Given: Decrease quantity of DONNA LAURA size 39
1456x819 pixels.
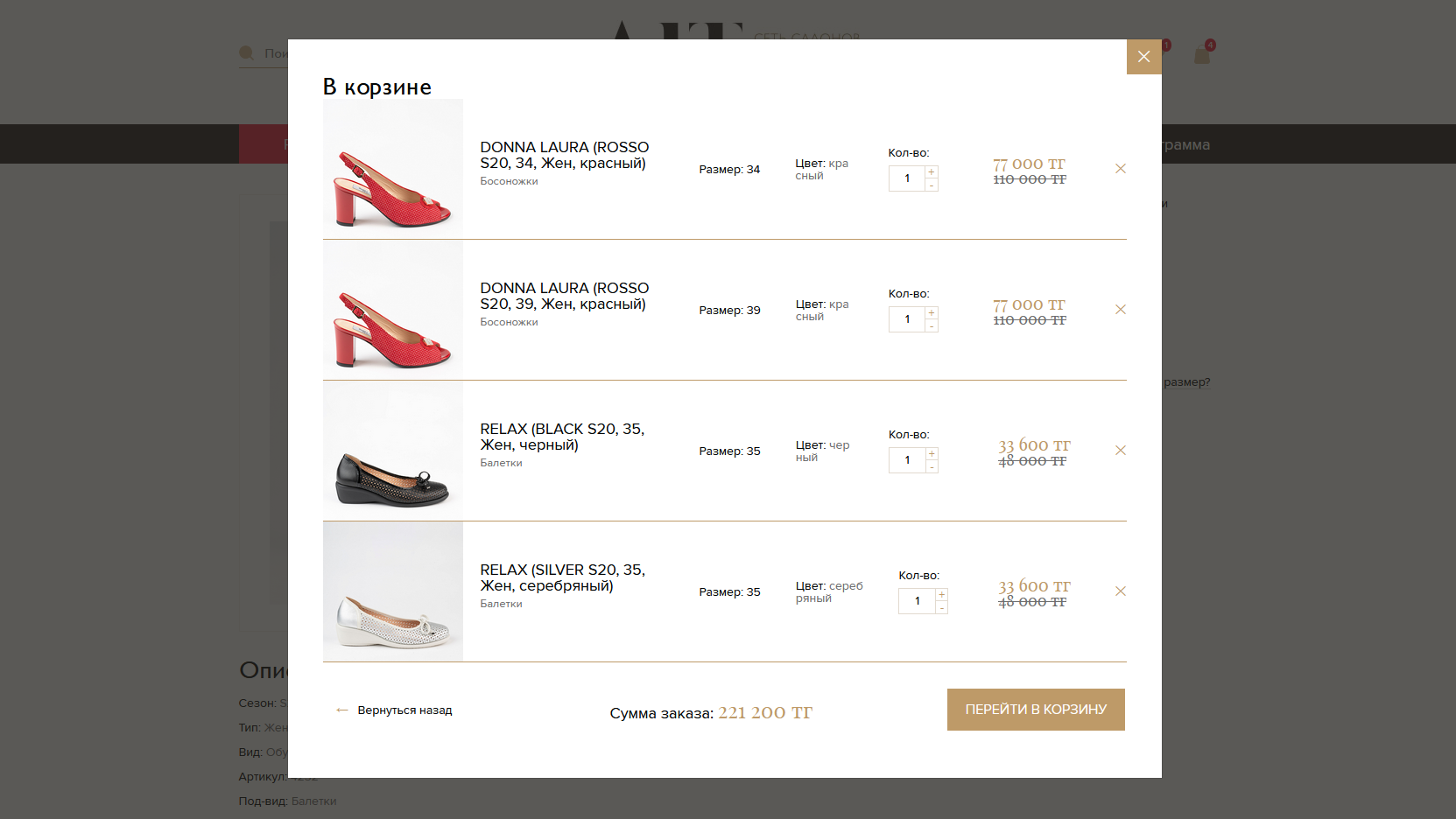Looking at the screenshot, I should coord(932,325).
